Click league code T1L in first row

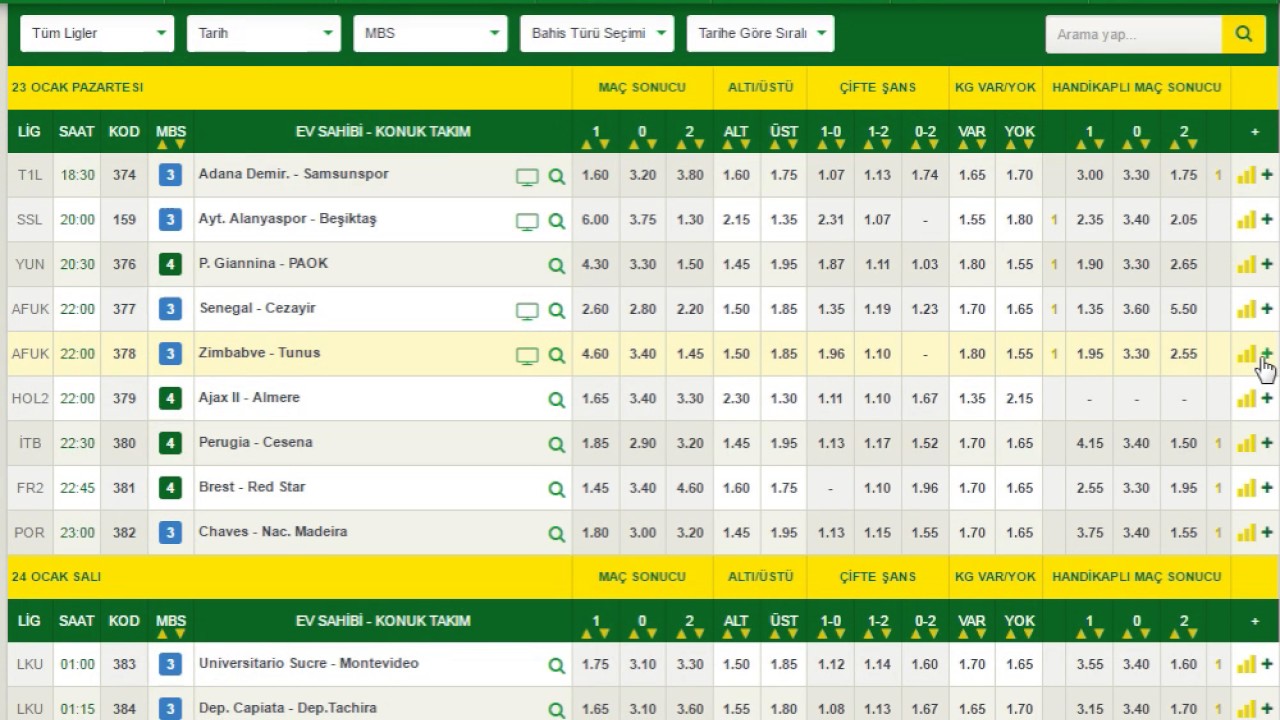[30, 175]
